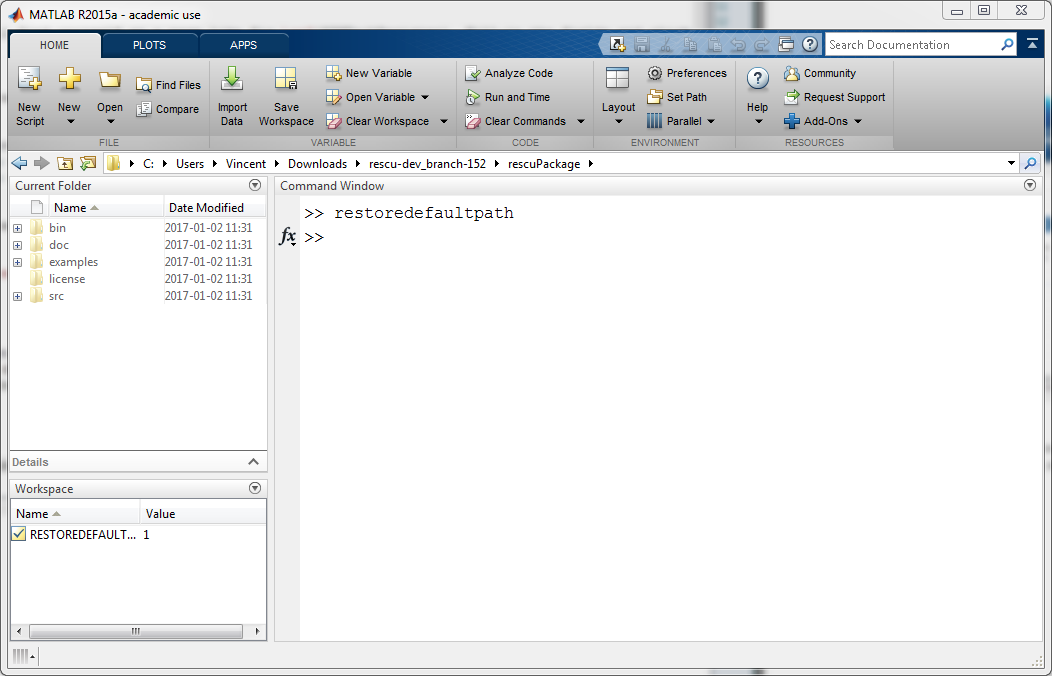Open the New dropdown arrow
Image resolution: width=1052 pixels, height=676 pixels.
(70, 122)
